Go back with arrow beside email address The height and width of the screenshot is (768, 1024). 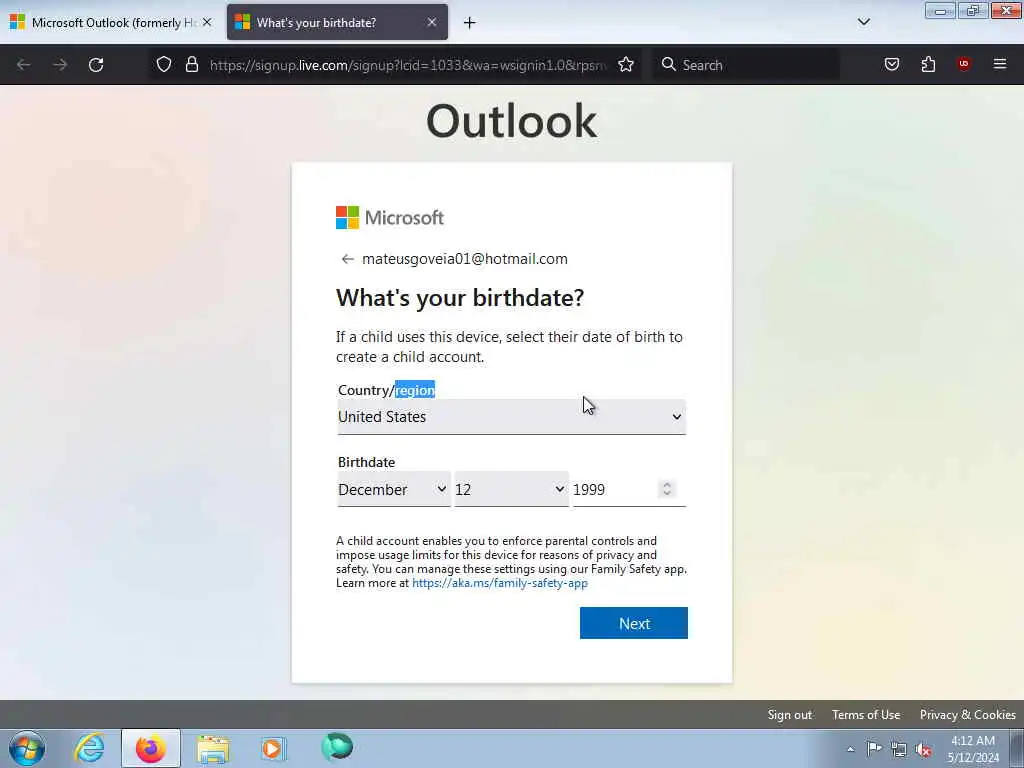tap(347, 259)
